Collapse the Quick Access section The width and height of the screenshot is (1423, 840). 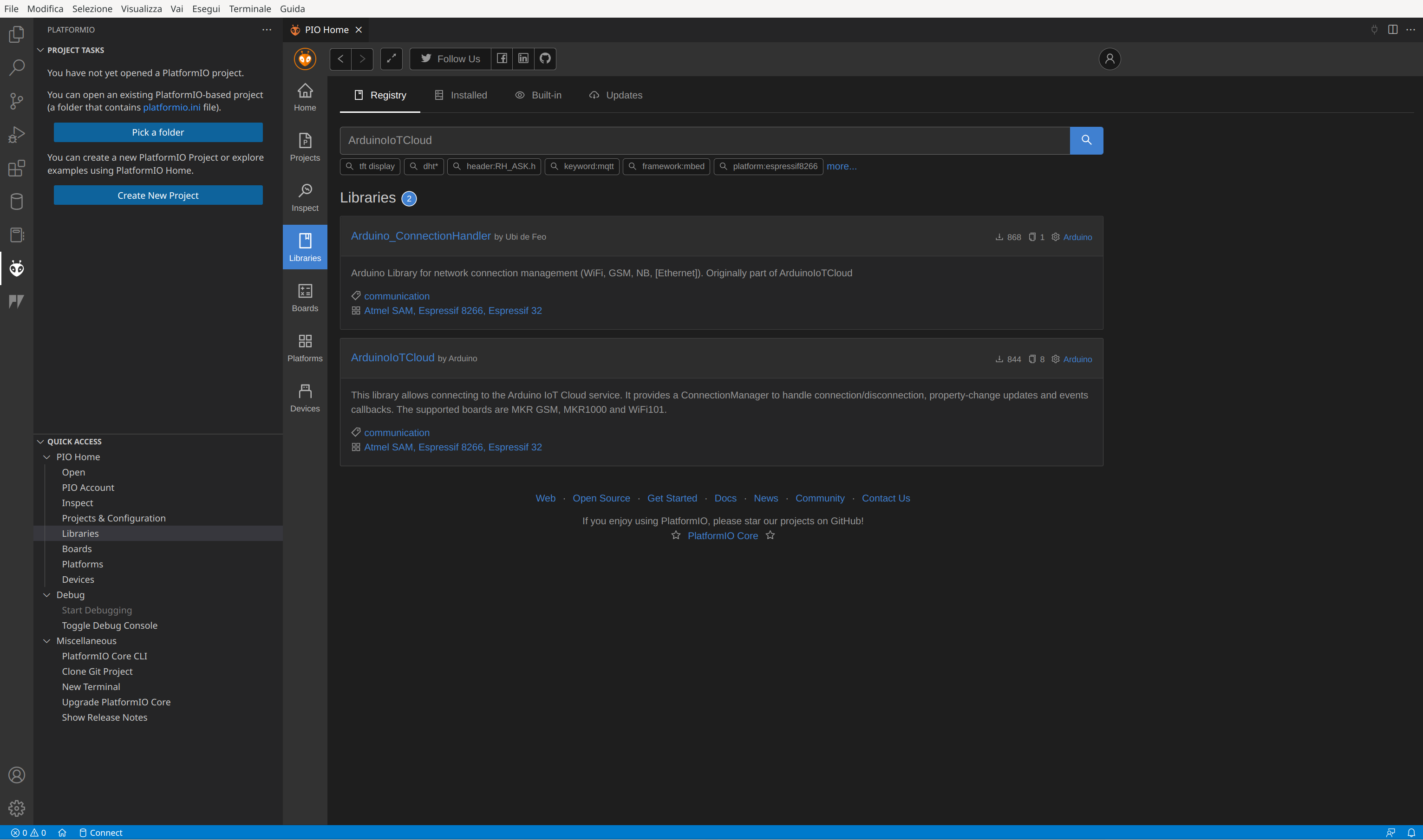pyautogui.click(x=41, y=441)
